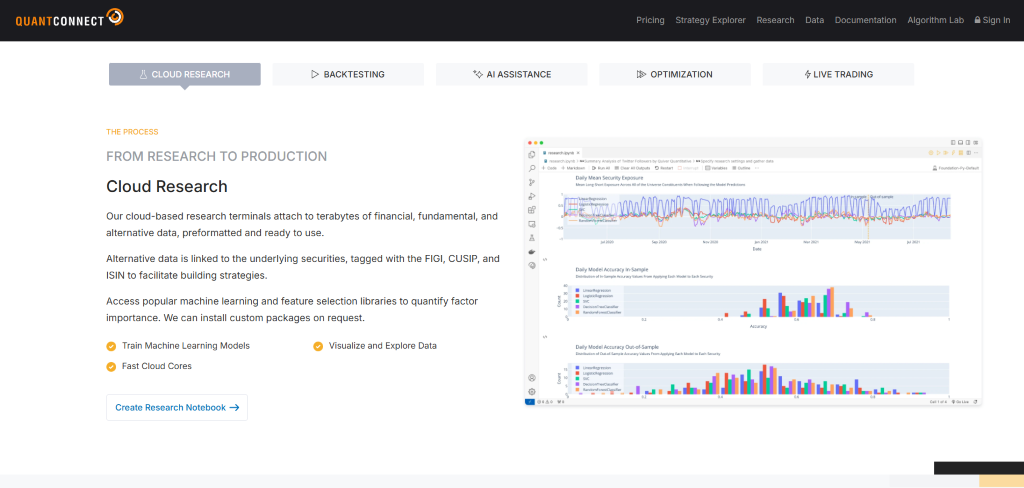Screen dimensions: 1024x488
Task: Click the 'FROM RESEARCH TO PRODUCTION' heading
Action: [217, 157]
